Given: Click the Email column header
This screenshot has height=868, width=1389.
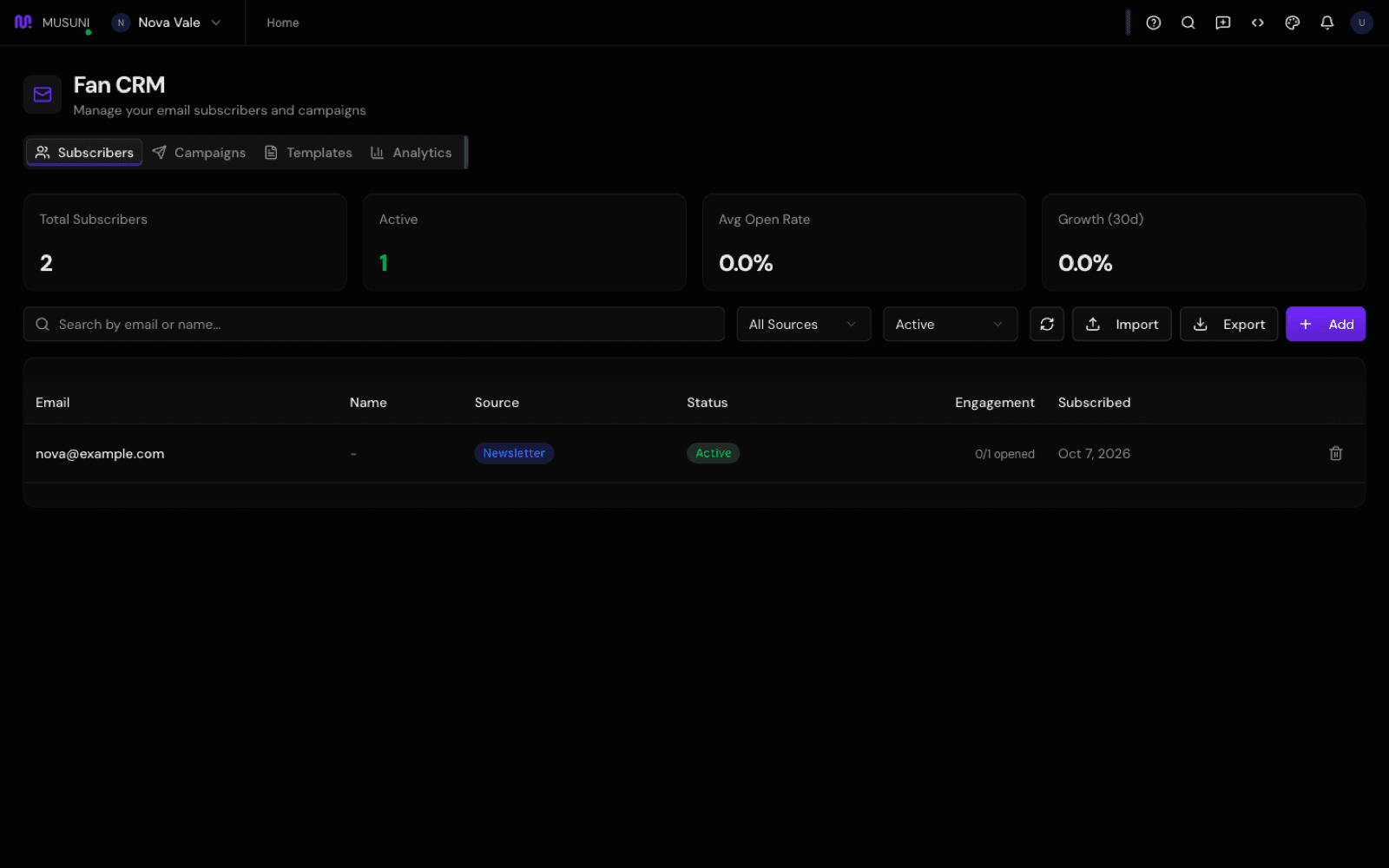Looking at the screenshot, I should click(x=53, y=403).
